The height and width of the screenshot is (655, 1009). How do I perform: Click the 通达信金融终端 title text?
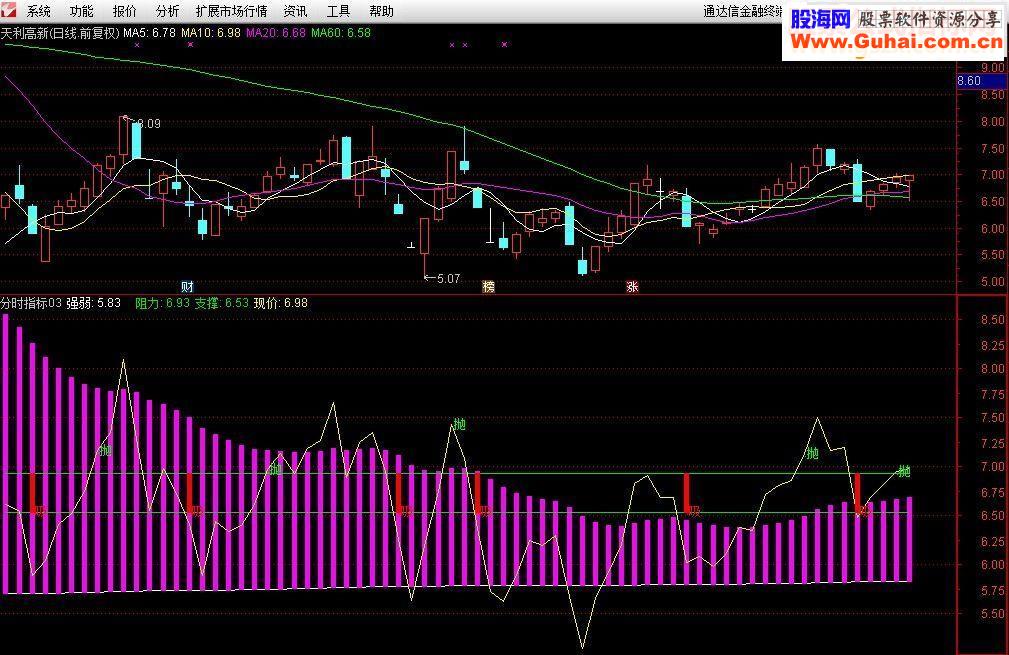(743, 11)
